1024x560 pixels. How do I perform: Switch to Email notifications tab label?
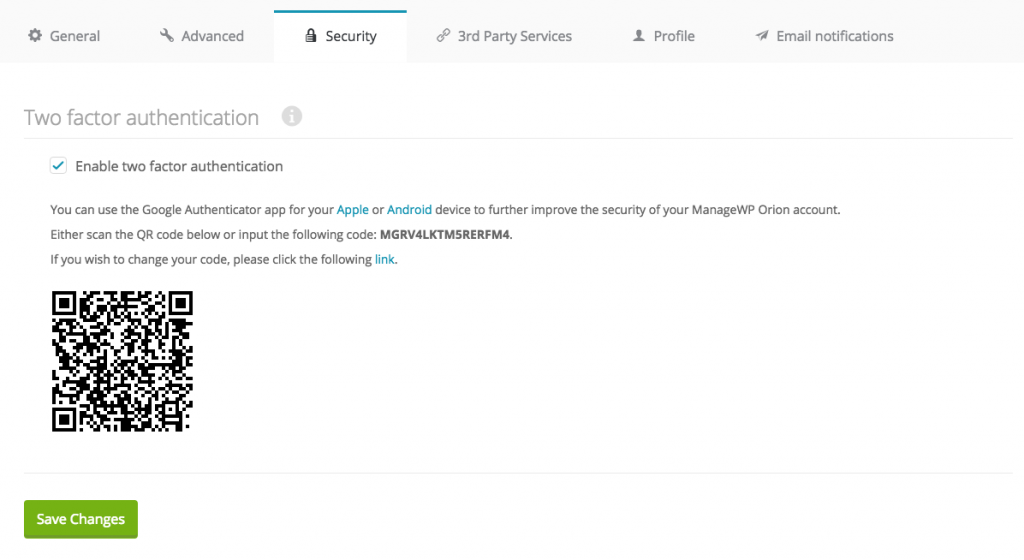[x=835, y=36]
